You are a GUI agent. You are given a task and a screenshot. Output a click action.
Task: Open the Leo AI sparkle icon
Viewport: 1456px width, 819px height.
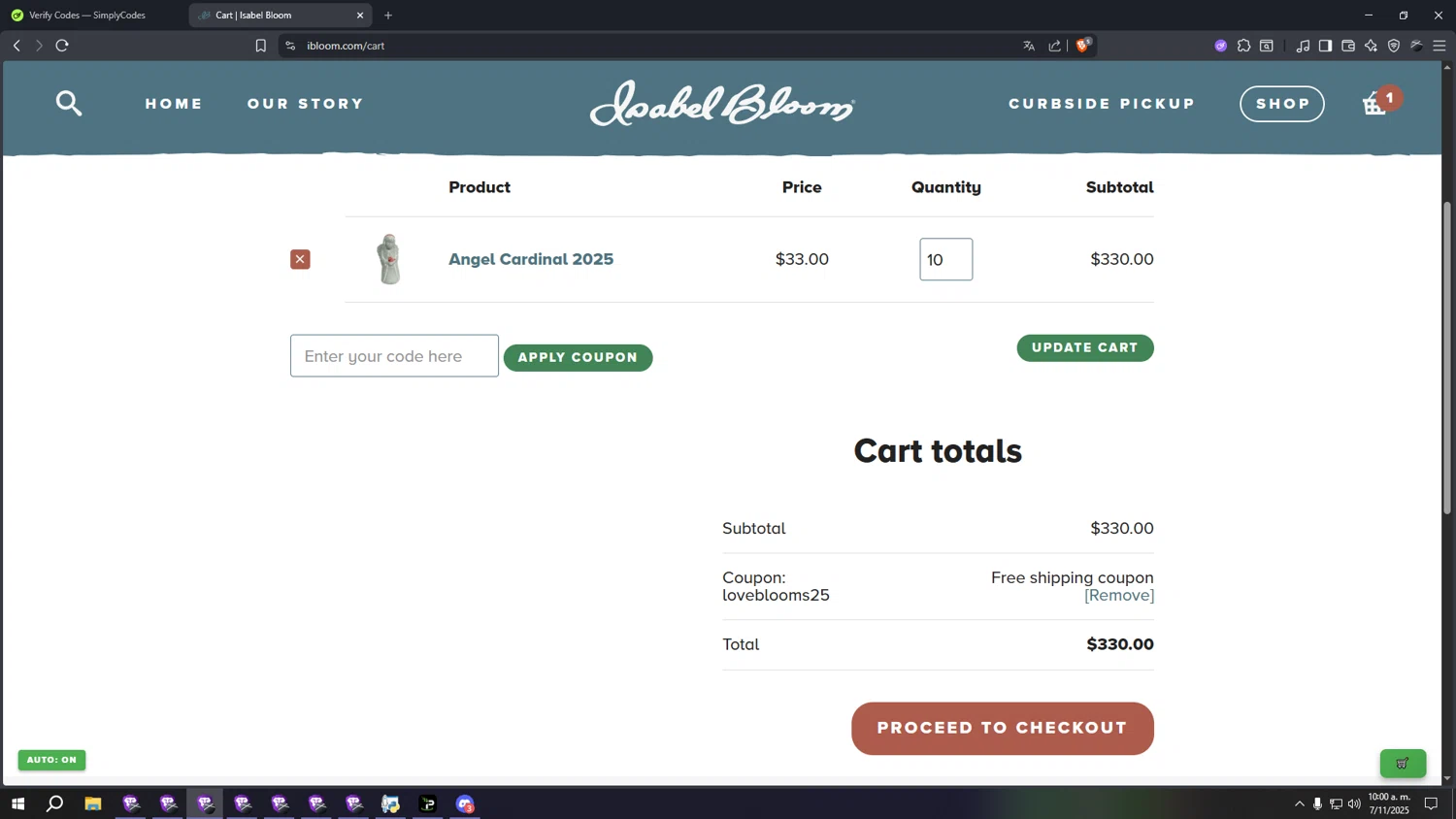[x=1371, y=46]
